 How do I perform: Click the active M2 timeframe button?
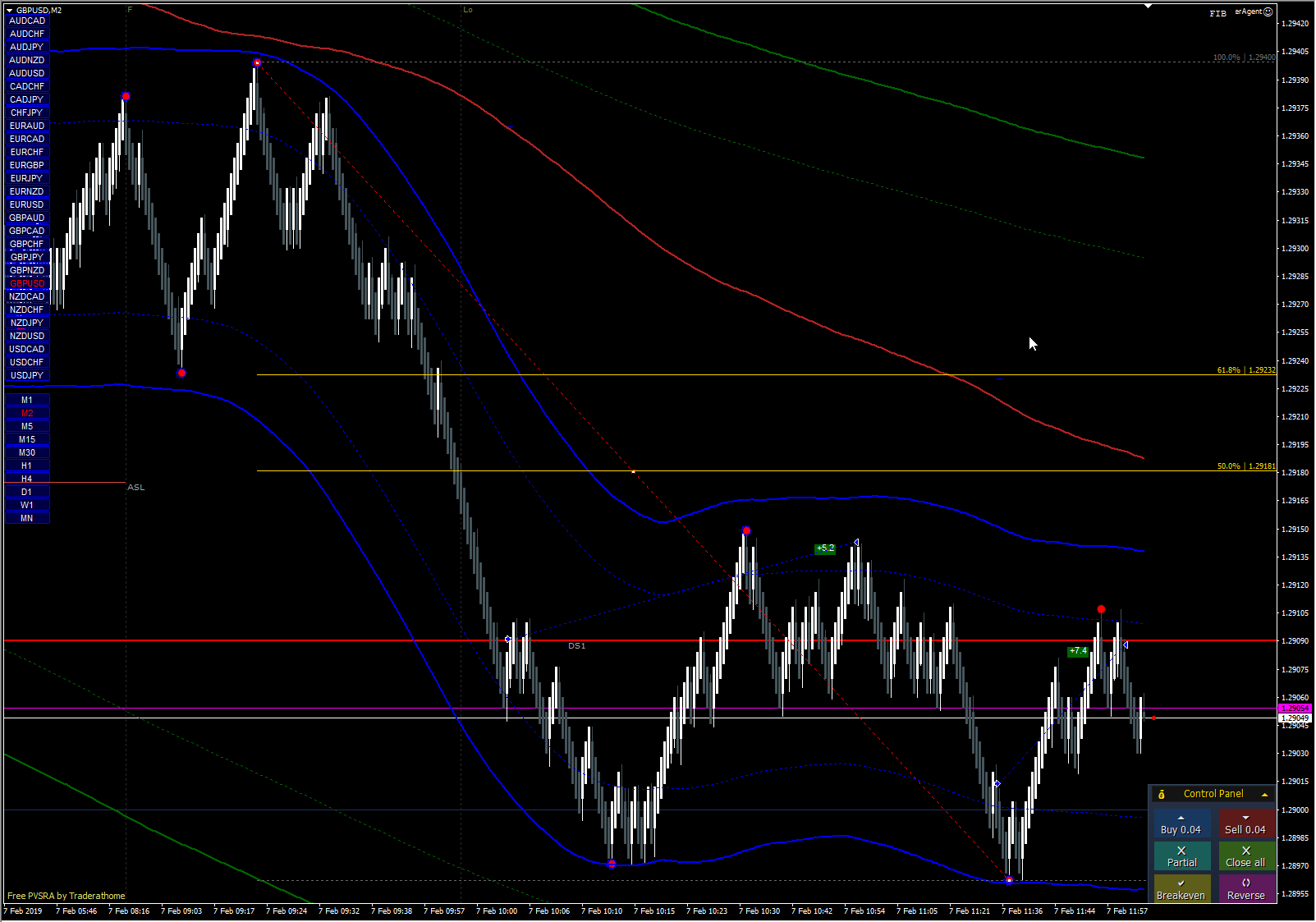coord(27,413)
